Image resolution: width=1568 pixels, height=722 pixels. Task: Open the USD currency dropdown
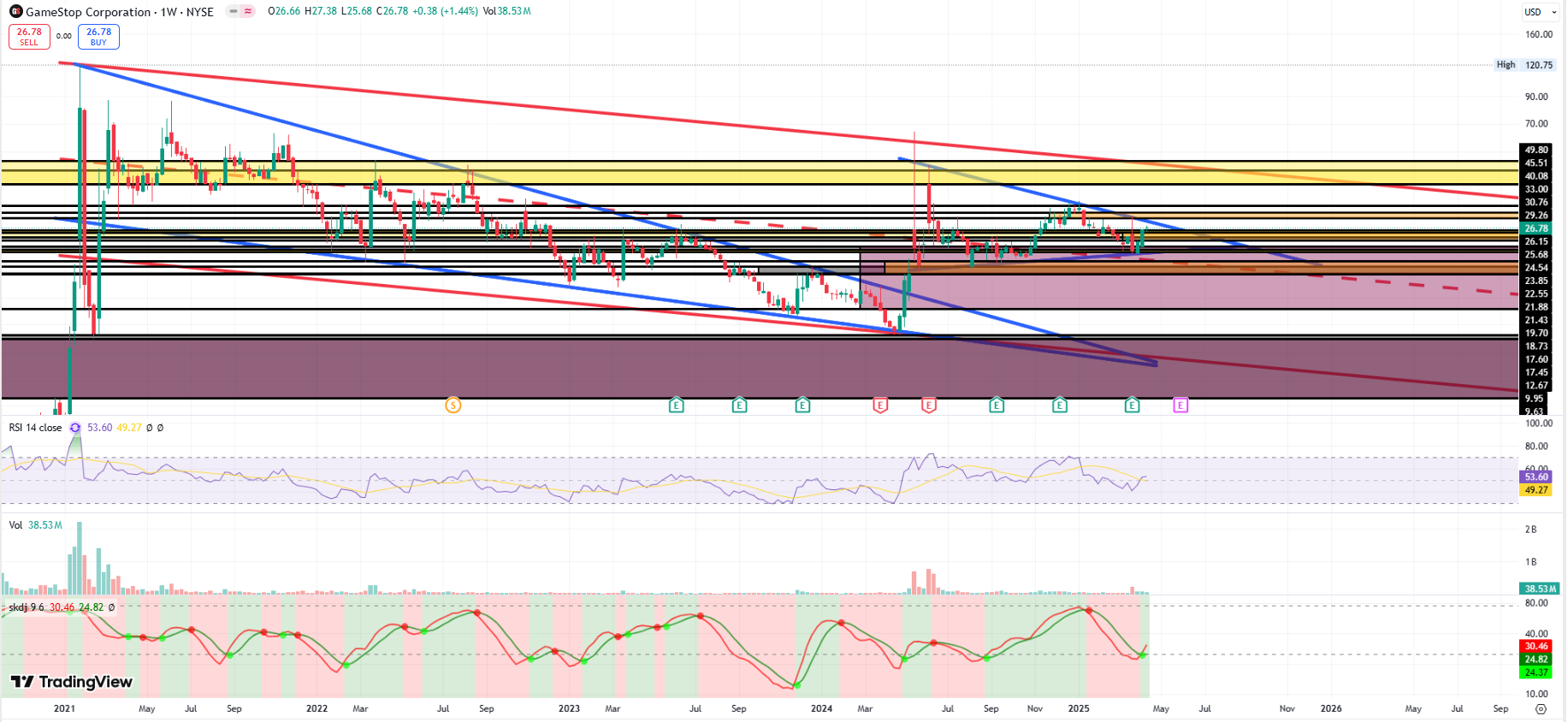click(x=1540, y=12)
